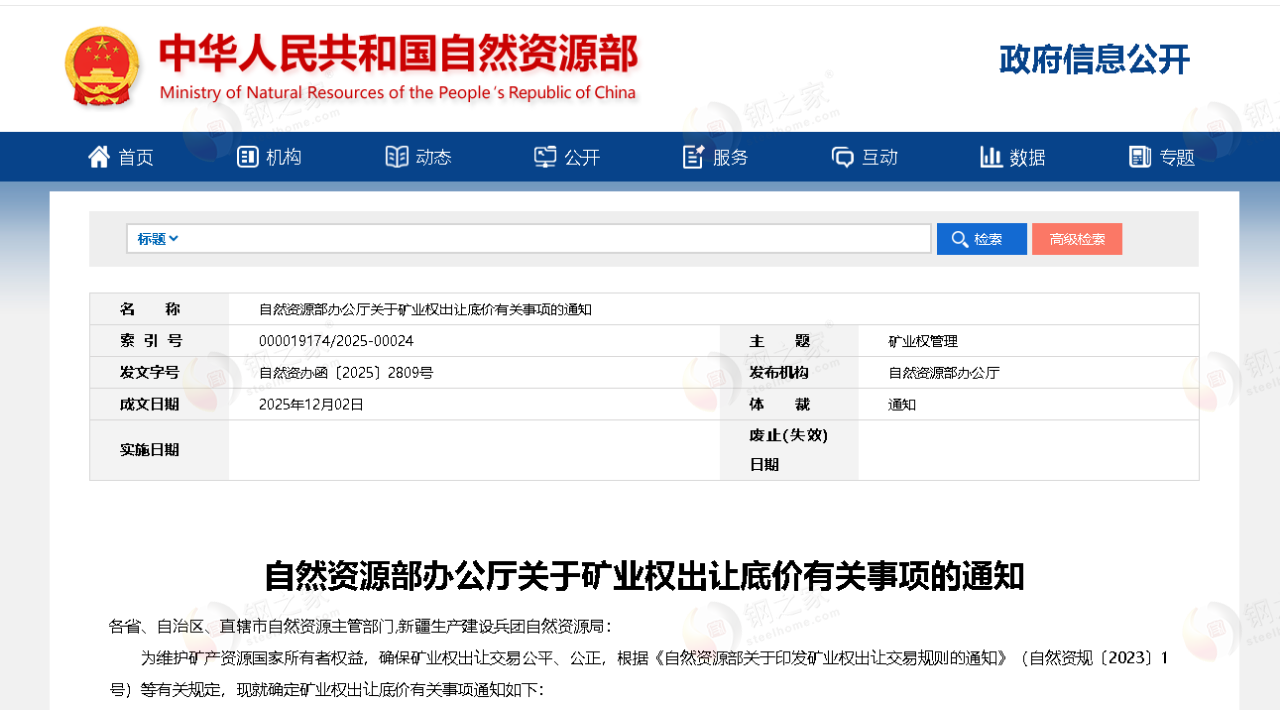Click the 动态 open-book news icon
1280x710 pixels.
click(397, 157)
